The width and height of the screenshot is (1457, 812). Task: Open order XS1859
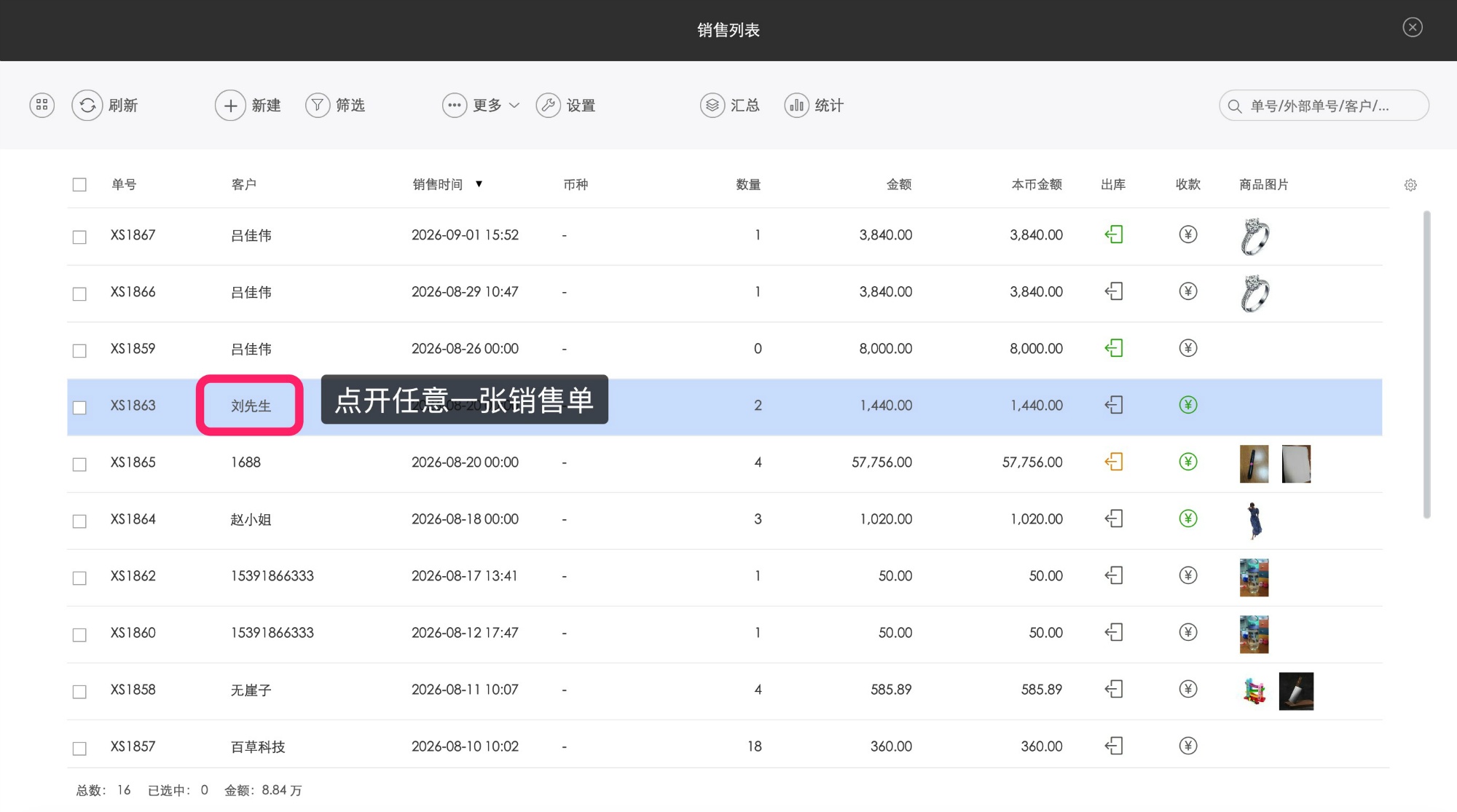133,349
